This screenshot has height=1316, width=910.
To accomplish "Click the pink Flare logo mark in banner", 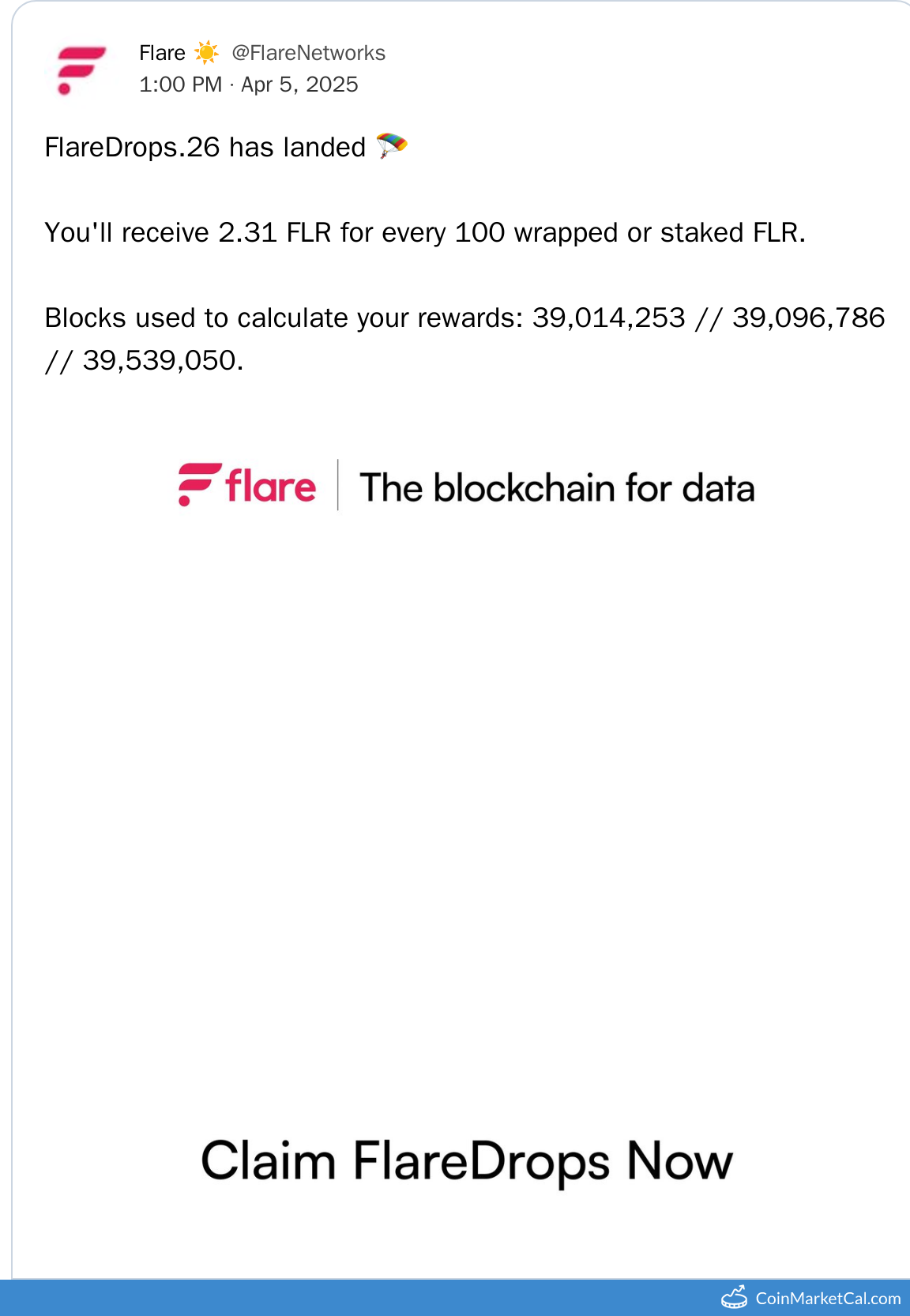I will point(198,484).
